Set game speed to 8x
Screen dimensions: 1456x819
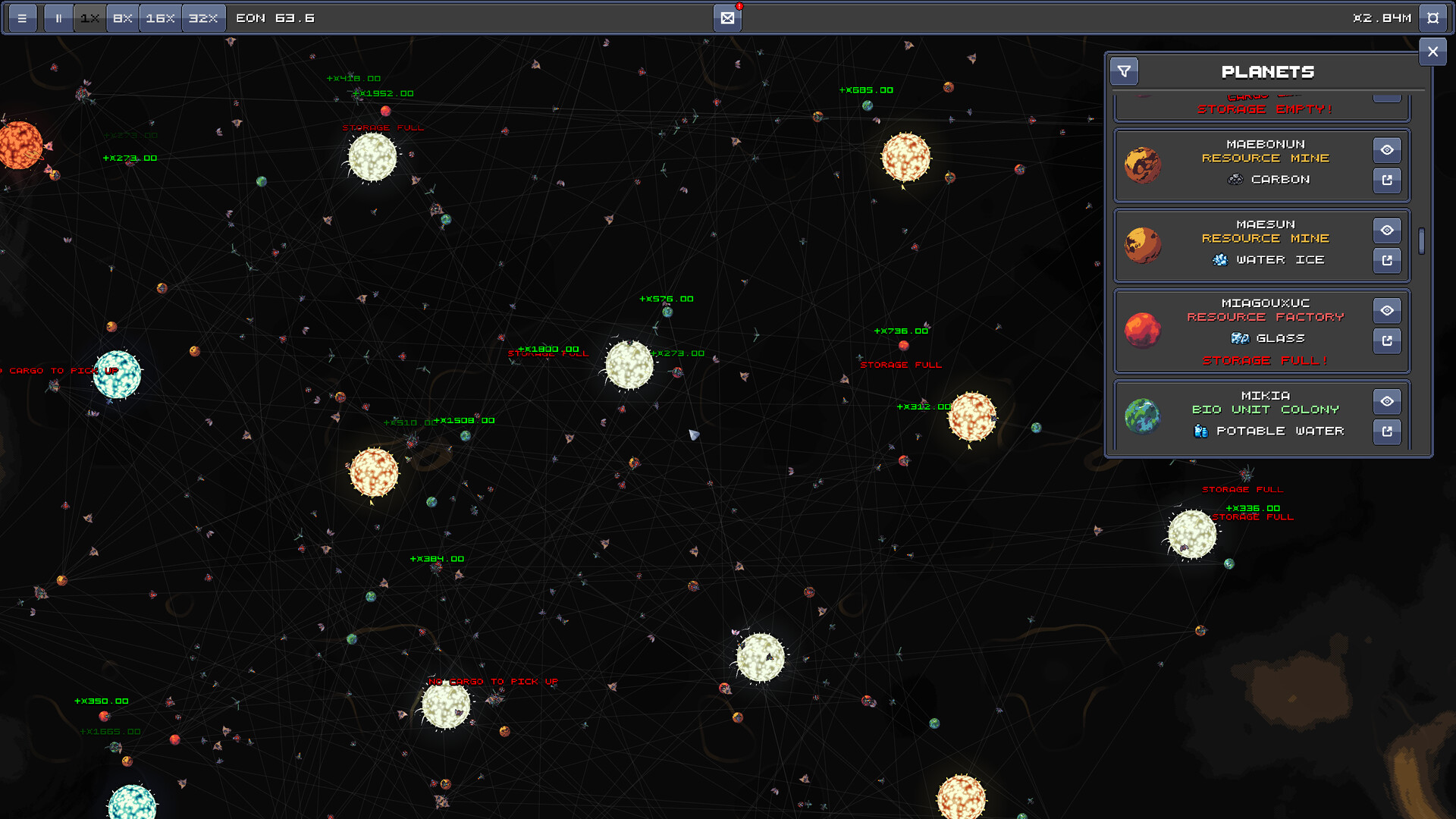tap(121, 17)
